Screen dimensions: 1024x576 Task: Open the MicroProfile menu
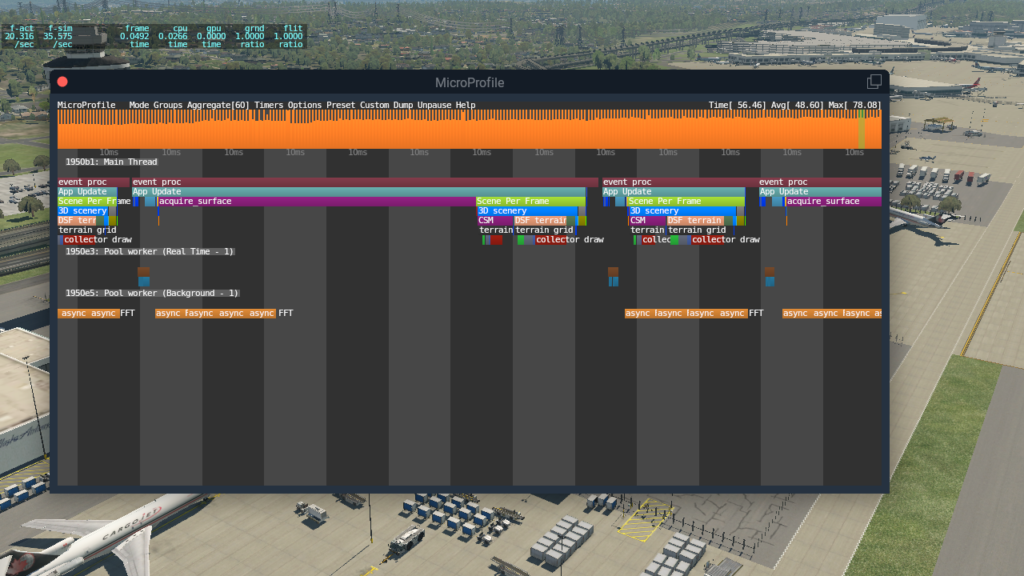(x=85, y=104)
